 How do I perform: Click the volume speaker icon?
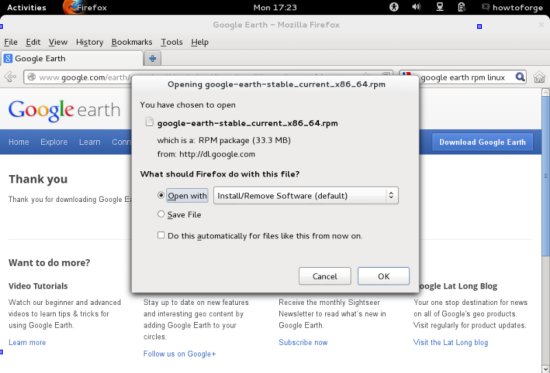click(x=416, y=7)
